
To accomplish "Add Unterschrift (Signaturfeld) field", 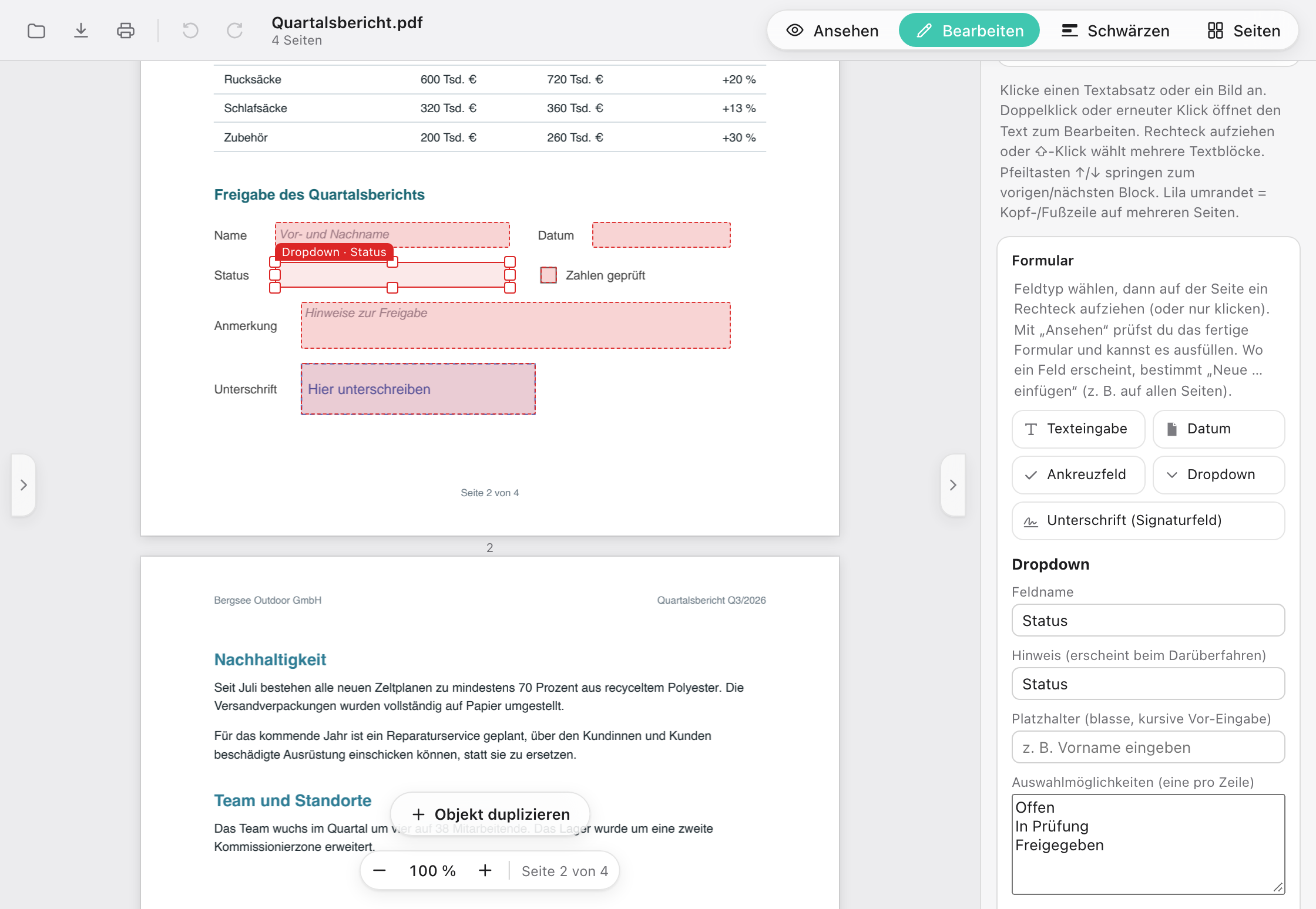I will pyautogui.click(x=1148, y=521).
